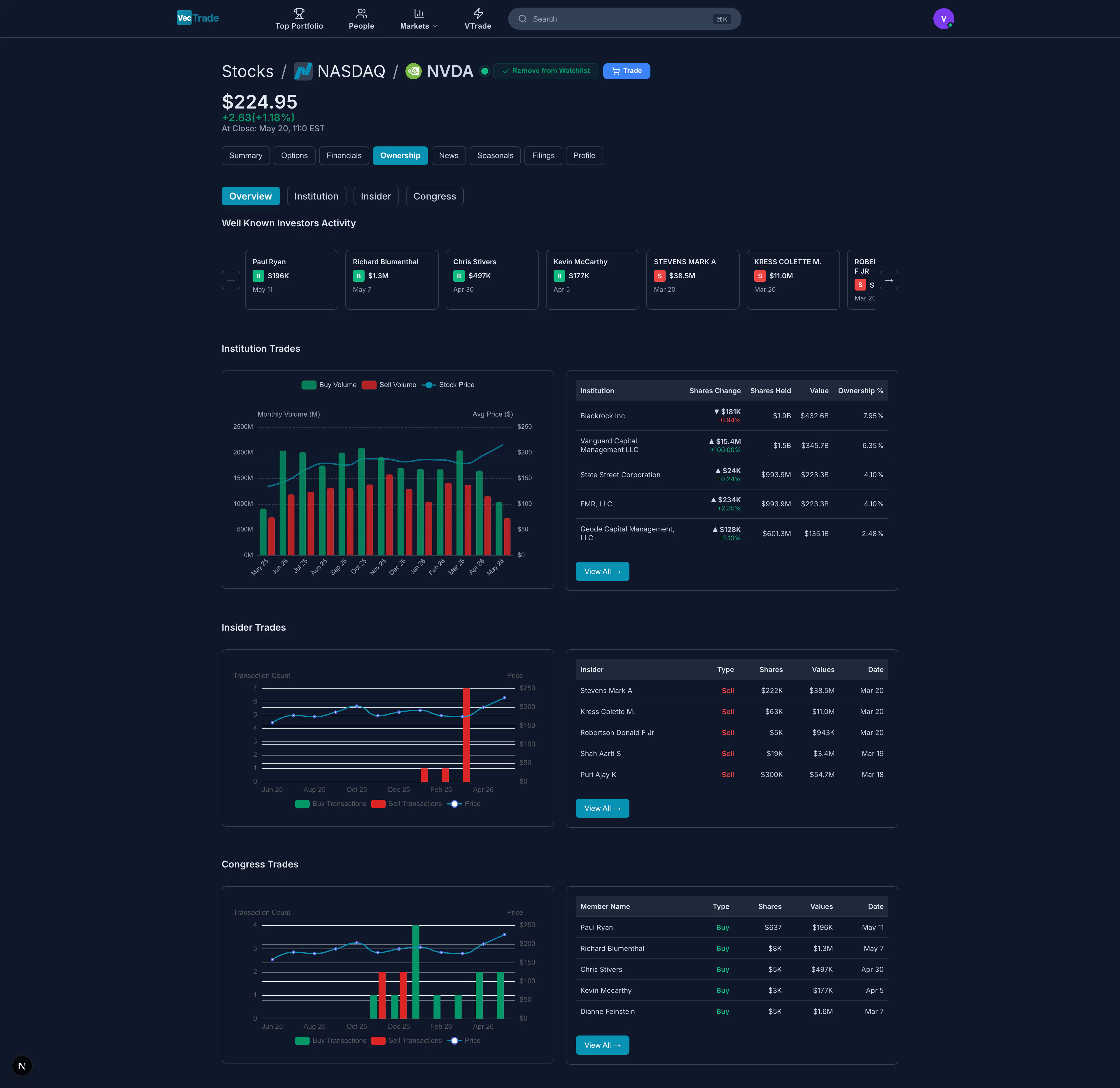Click the green market status dot
This screenshot has height=1088, width=1120.
click(x=484, y=71)
